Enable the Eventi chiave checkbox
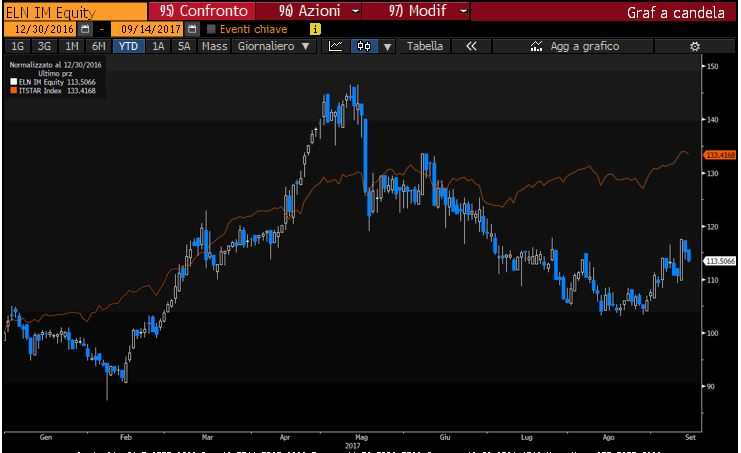The height and width of the screenshot is (453, 741). point(211,29)
